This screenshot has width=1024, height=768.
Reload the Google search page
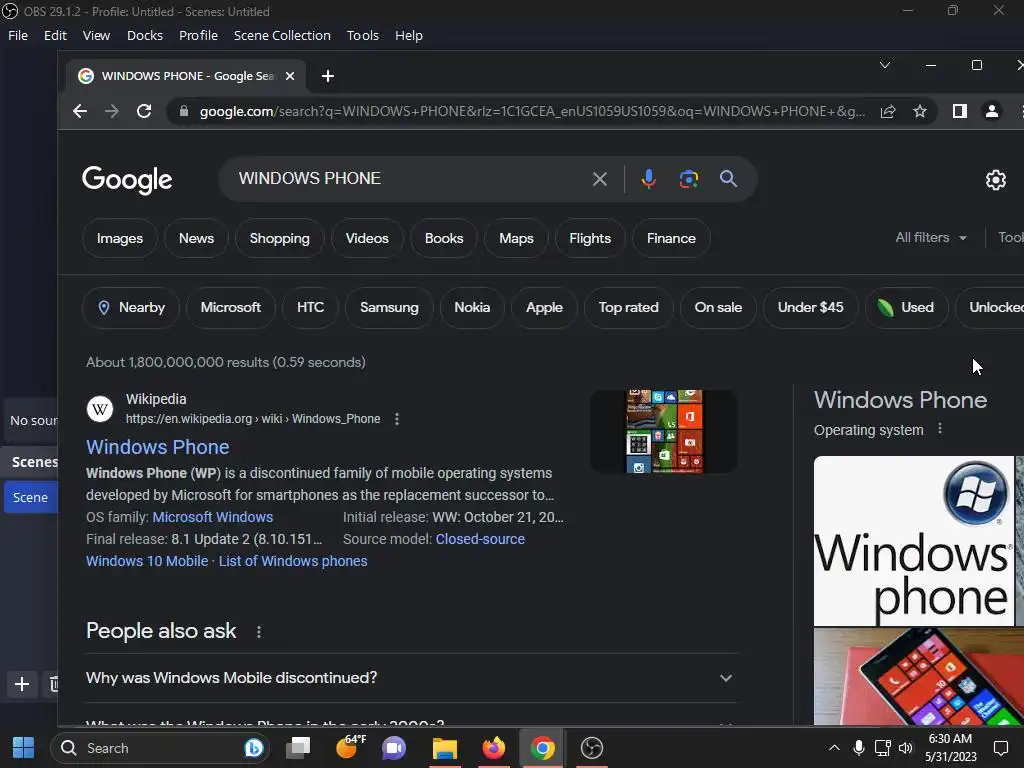point(144,111)
